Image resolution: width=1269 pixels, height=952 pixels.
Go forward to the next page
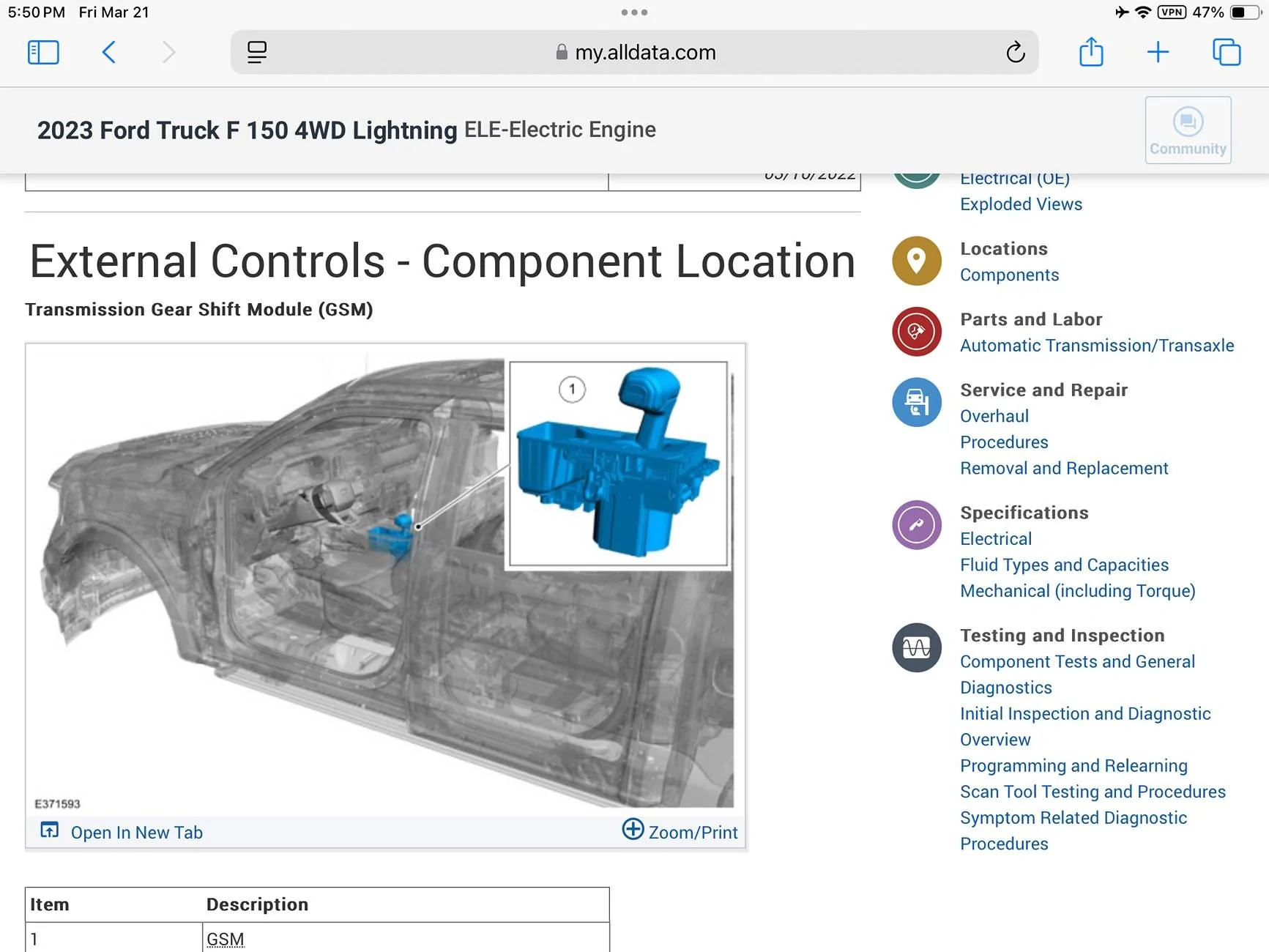168,52
